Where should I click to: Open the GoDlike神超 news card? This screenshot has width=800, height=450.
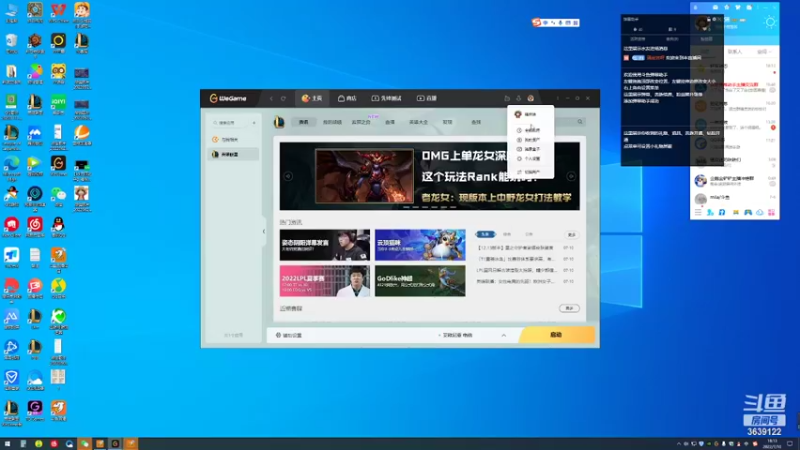coord(420,281)
